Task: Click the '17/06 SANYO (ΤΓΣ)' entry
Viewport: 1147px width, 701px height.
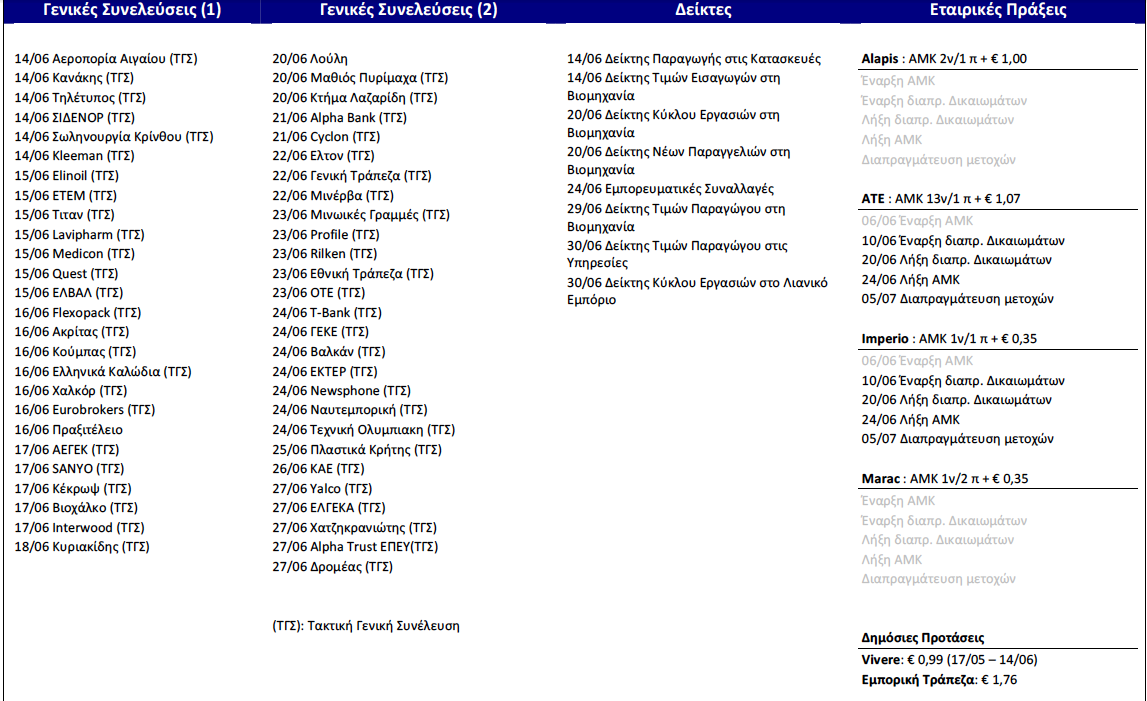Action: point(69,468)
